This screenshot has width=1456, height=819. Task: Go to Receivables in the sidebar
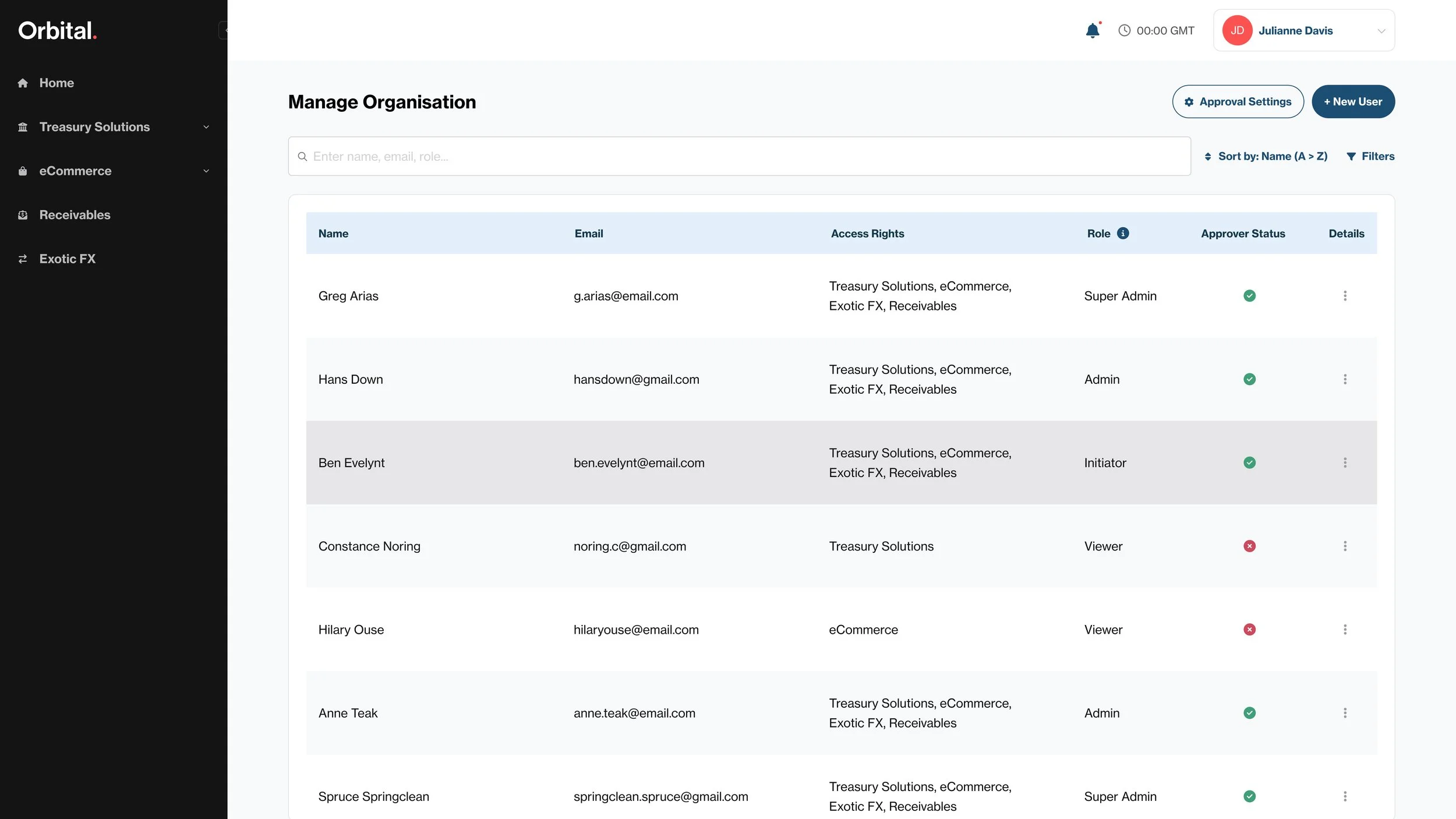click(75, 215)
